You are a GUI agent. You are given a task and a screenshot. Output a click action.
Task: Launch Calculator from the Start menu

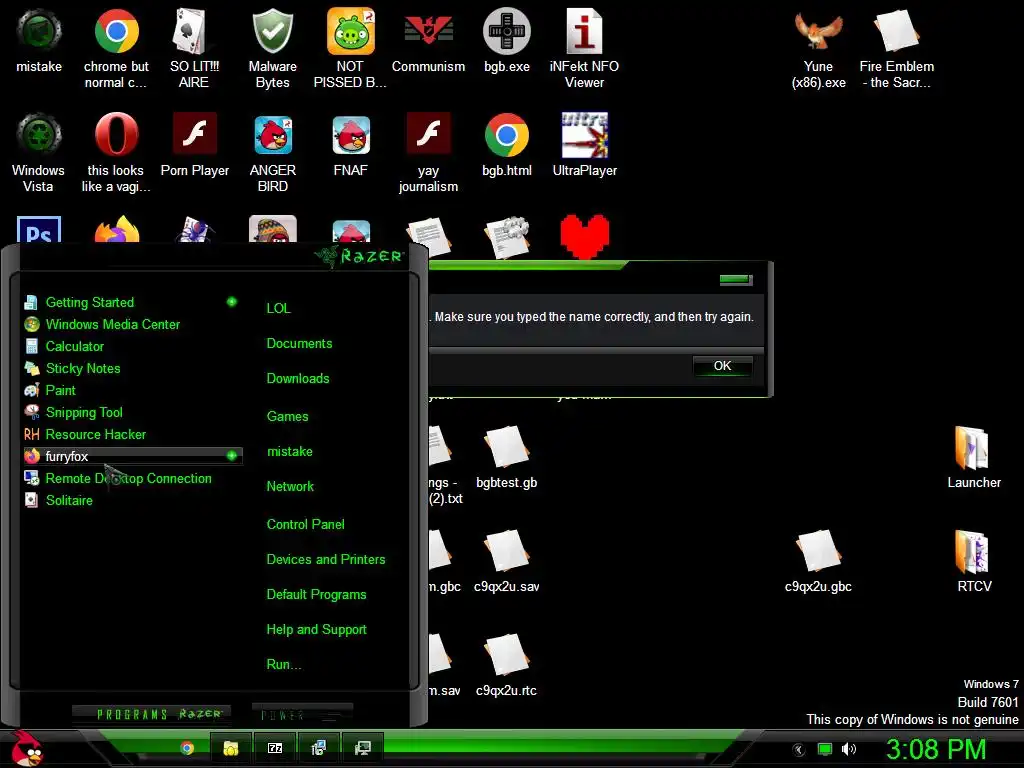point(133,347)
